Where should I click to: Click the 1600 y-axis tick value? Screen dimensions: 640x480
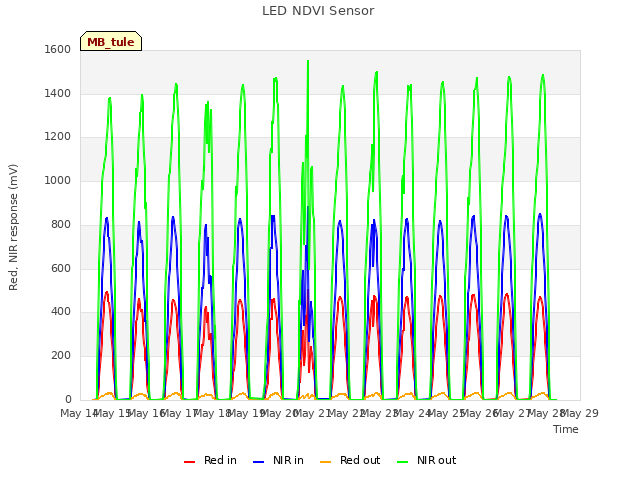pyautogui.click(x=58, y=49)
